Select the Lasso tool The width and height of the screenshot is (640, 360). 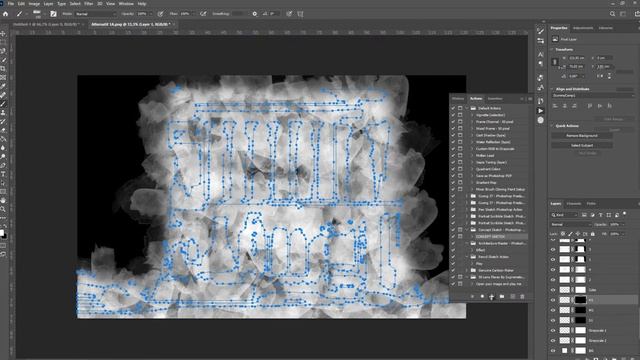(x=3, y=51)
